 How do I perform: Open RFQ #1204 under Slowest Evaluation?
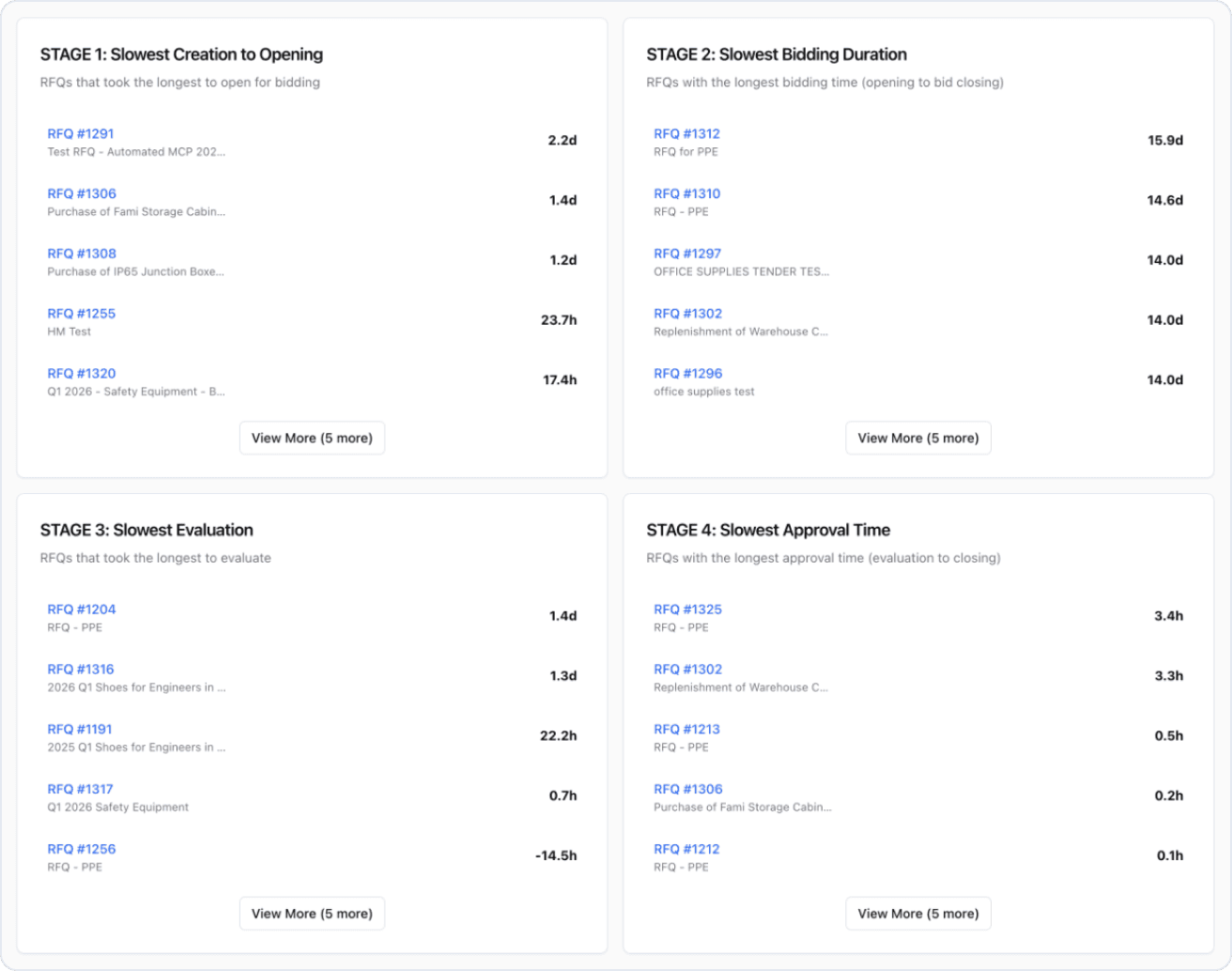[x=80, y=609]
